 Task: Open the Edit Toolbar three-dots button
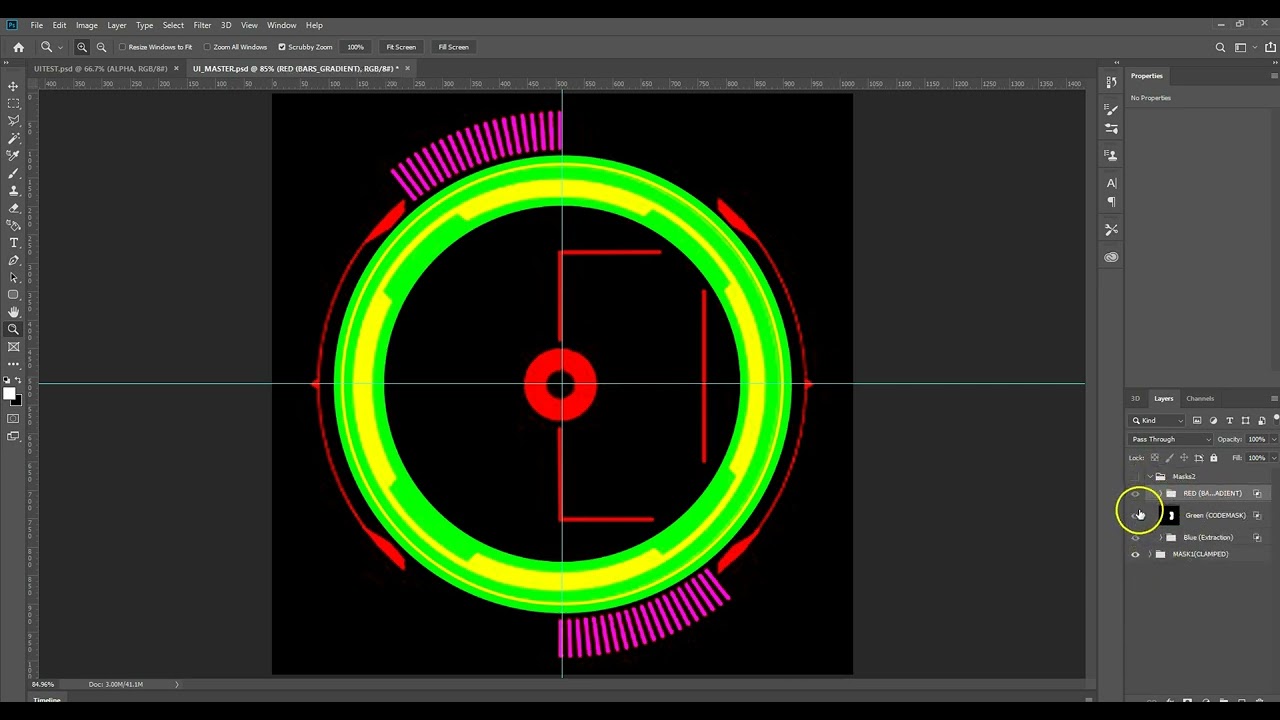[14, 364]
